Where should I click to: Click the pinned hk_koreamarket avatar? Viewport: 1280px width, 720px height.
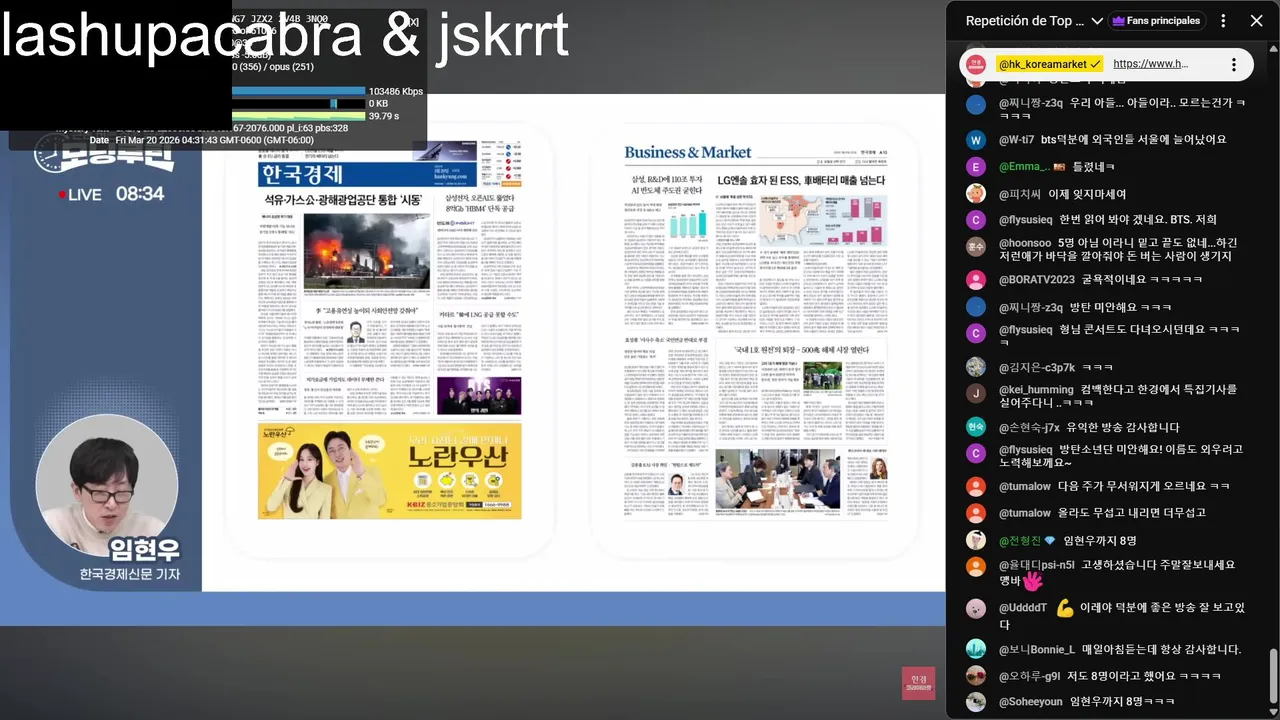click(x=976, y=64)
